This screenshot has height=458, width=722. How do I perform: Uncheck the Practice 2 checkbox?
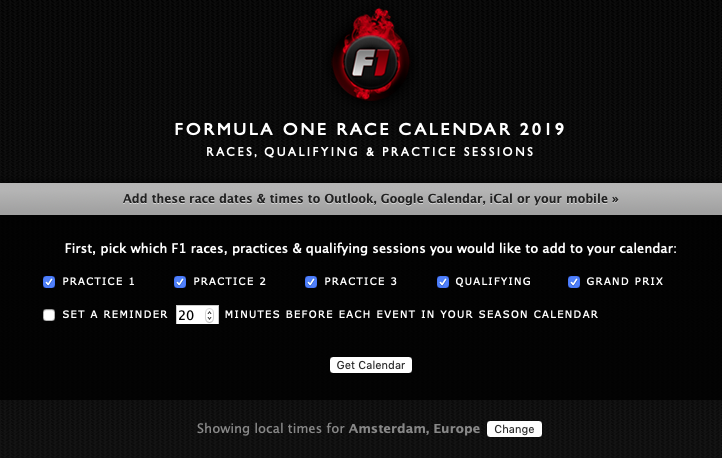(x=180, y=282)
